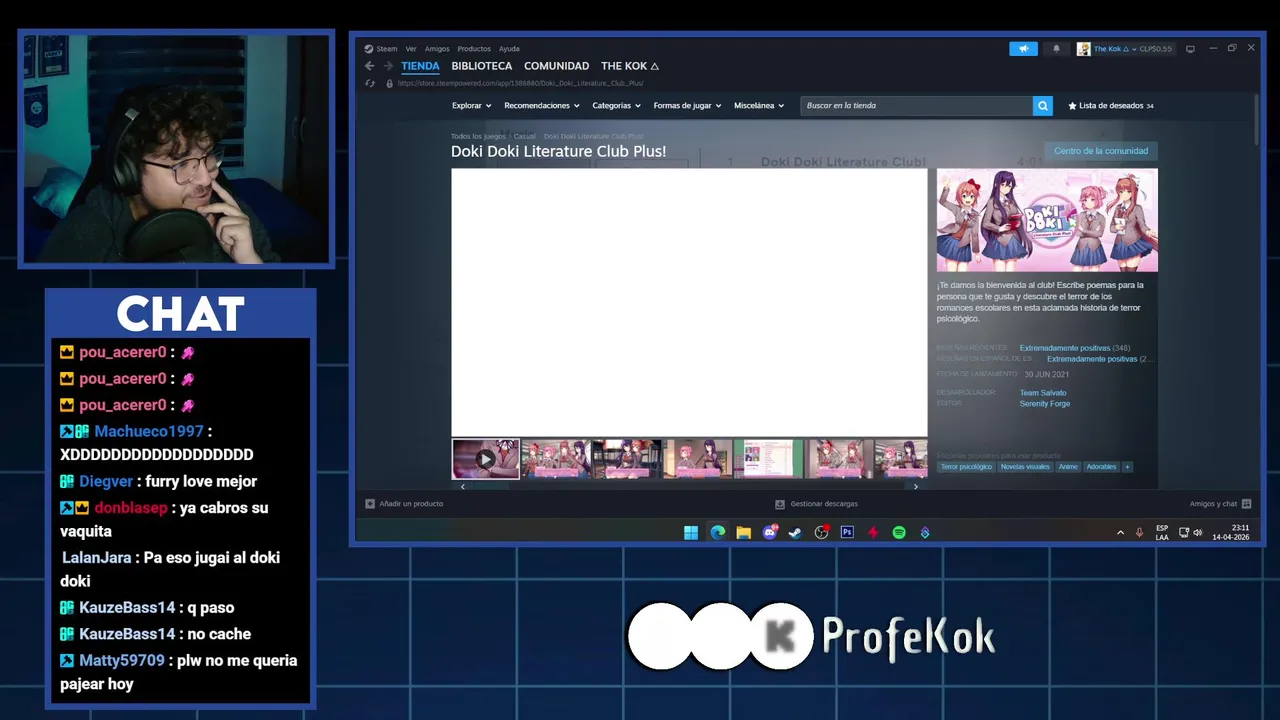Screen dimensions: 1280x720
Task: Open the Team Salvato developer link
Action: pos(1043,393)
